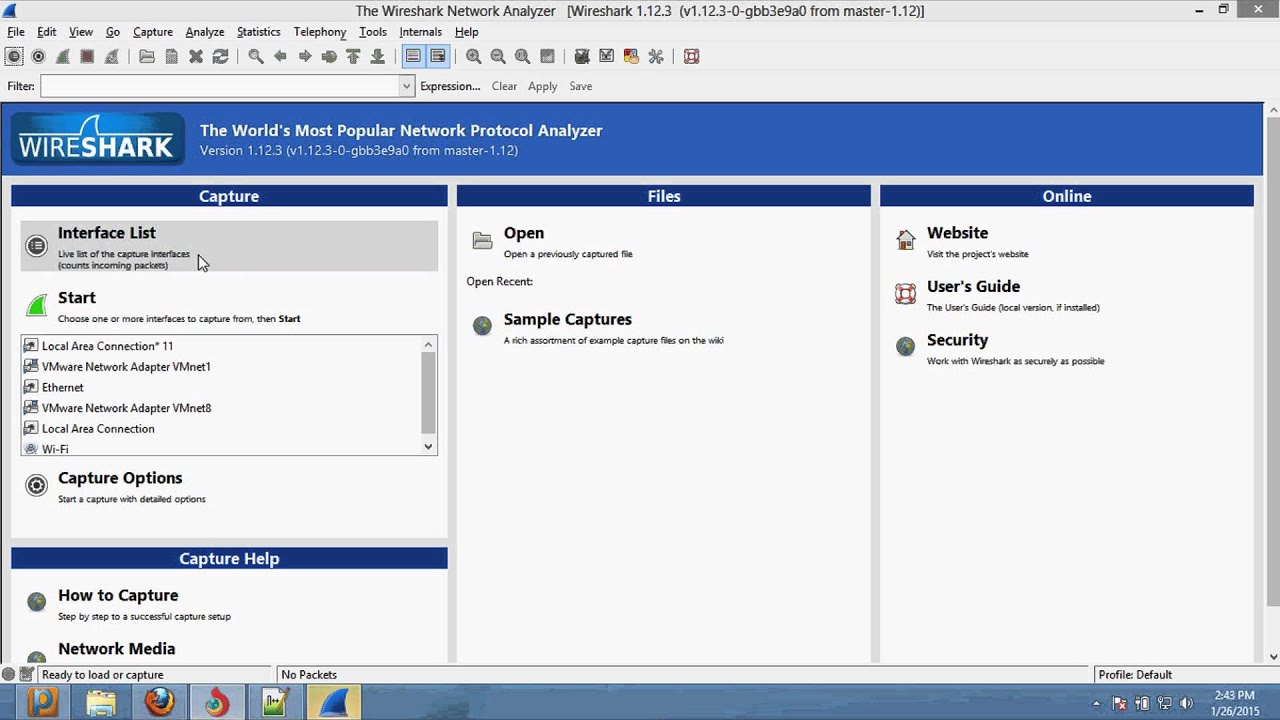Toggle auto scroll in live capture icon
Screen dimensions: 1280x720
pyautogui.click(x=438, y=57)
